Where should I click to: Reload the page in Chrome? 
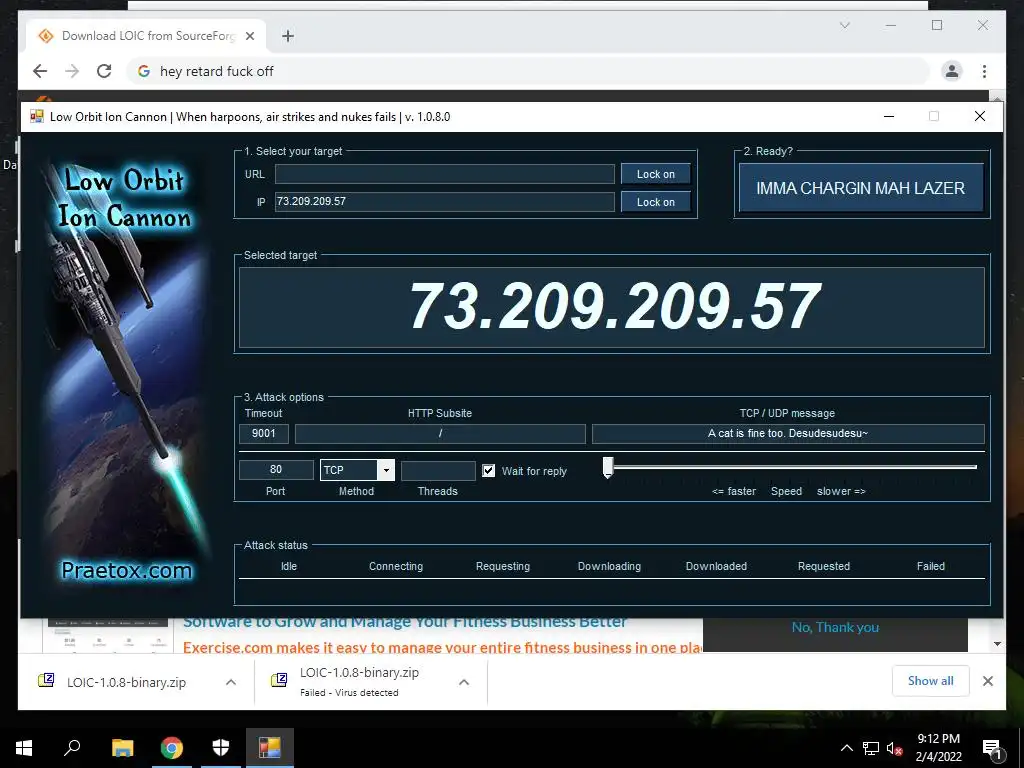104,71
